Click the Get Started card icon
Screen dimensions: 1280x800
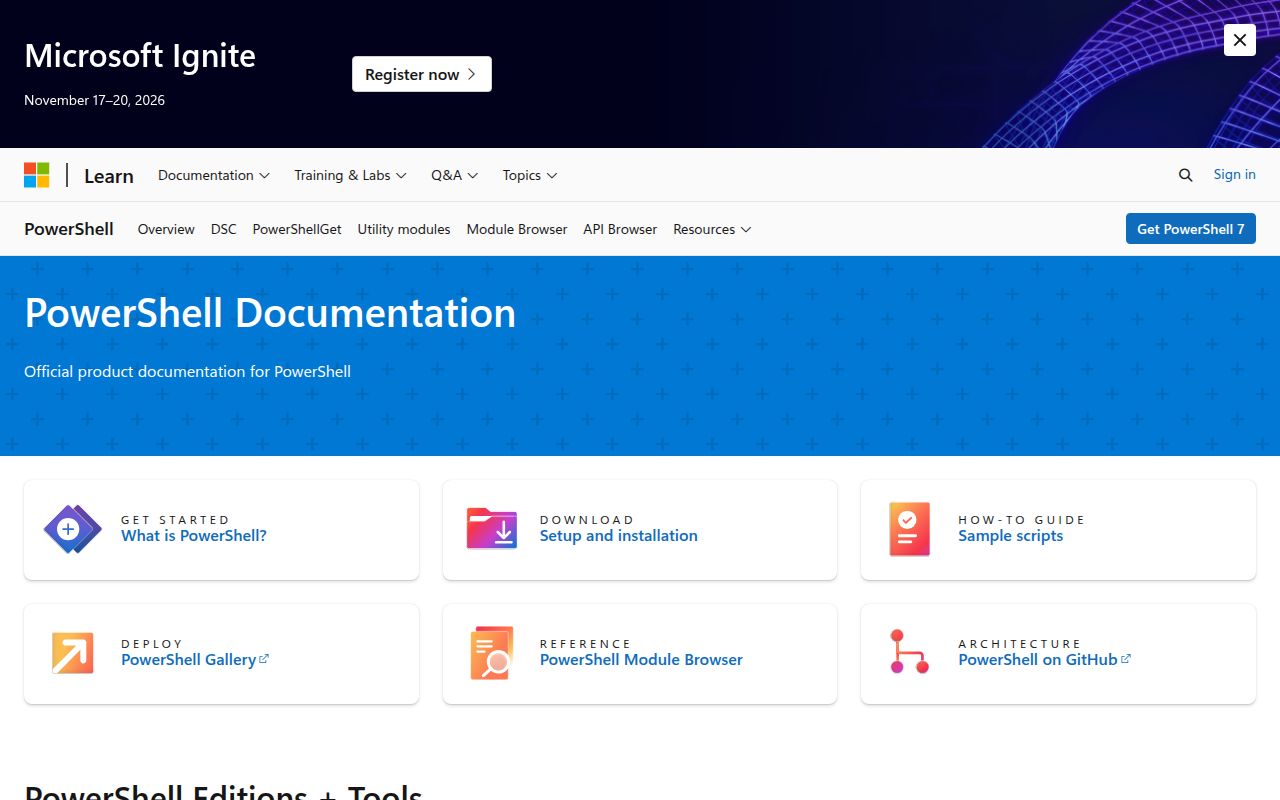tap(73, 529)
